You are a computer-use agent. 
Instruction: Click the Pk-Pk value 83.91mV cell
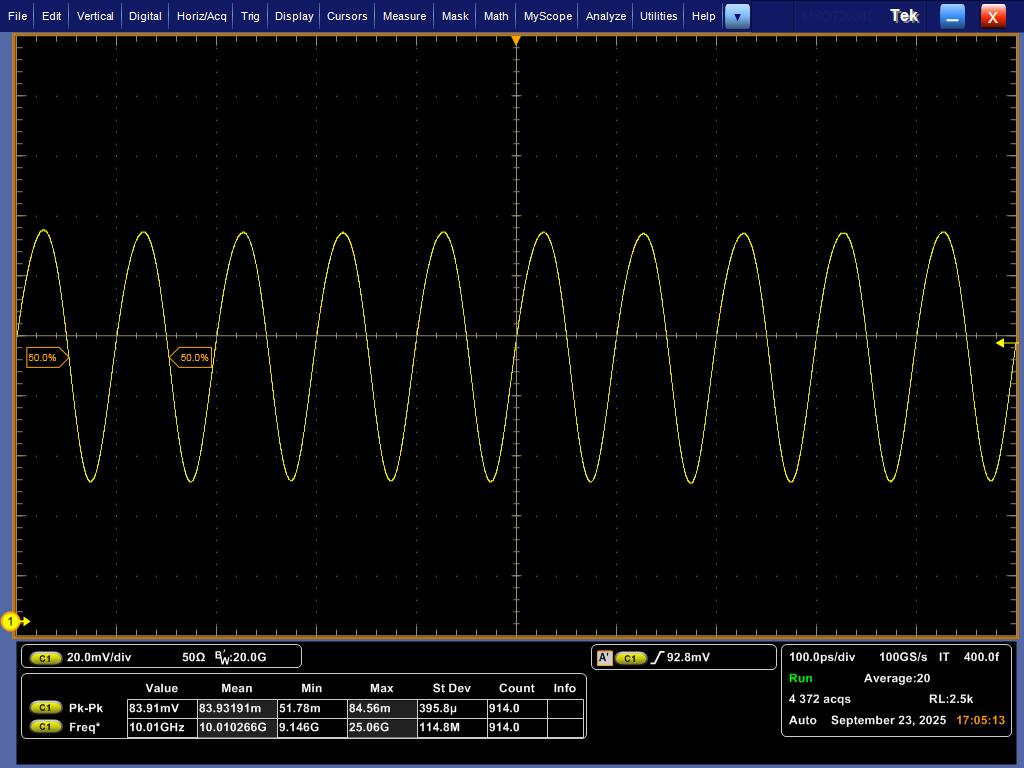161,708
